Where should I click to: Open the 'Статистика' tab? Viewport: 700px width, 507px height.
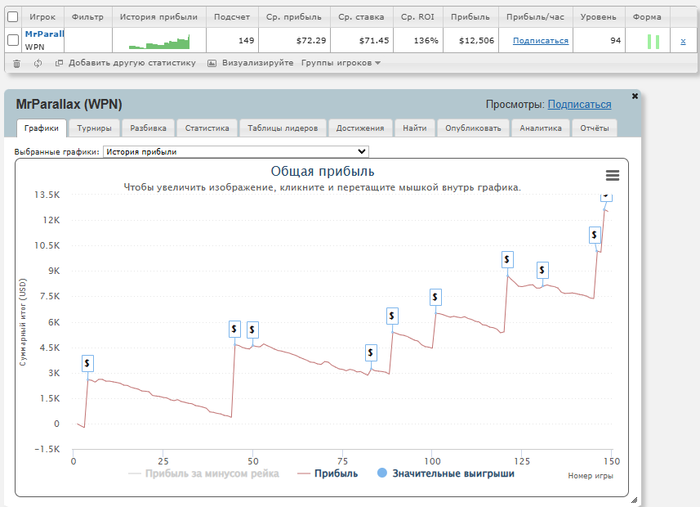[x=208, y=128]
